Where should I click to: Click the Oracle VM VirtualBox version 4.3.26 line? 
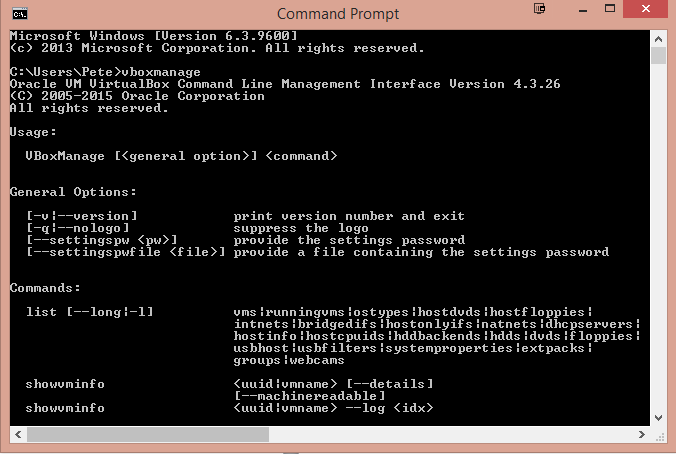point(285,84)
